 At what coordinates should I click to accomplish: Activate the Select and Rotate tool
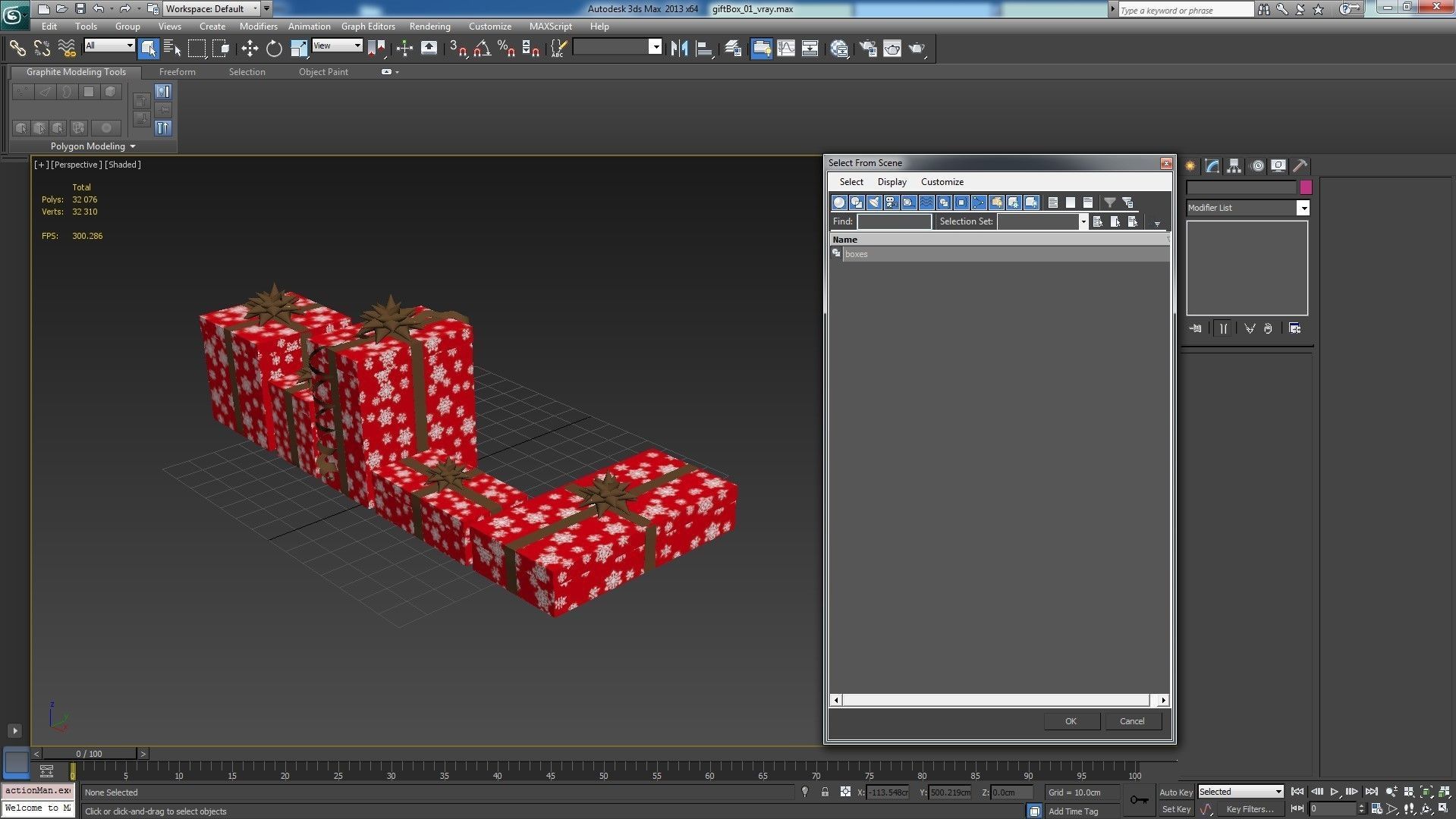click(274, 49)
